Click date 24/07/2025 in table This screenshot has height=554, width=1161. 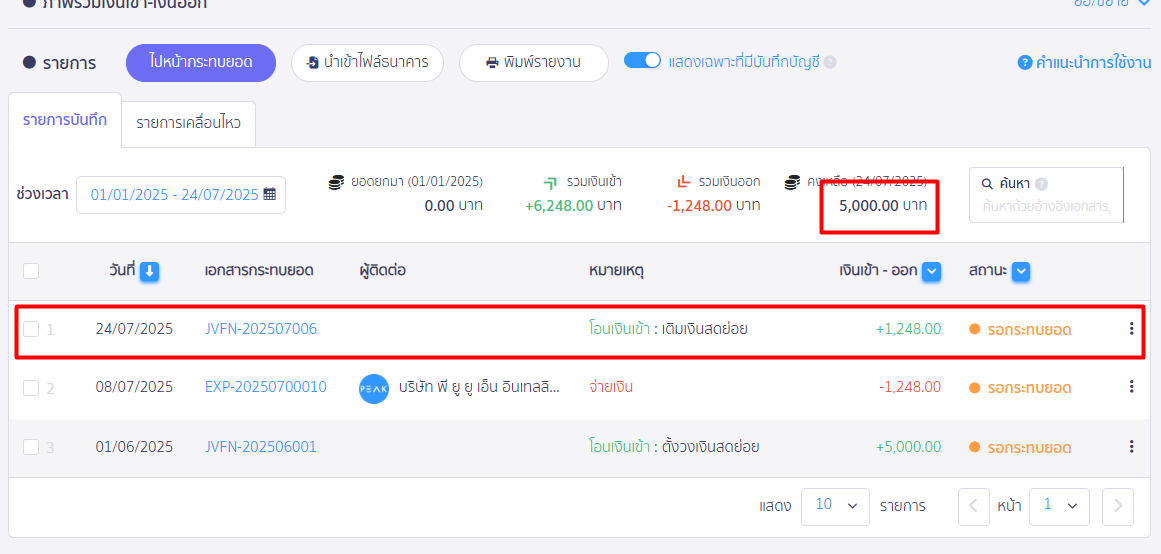[x=134, y=329]
